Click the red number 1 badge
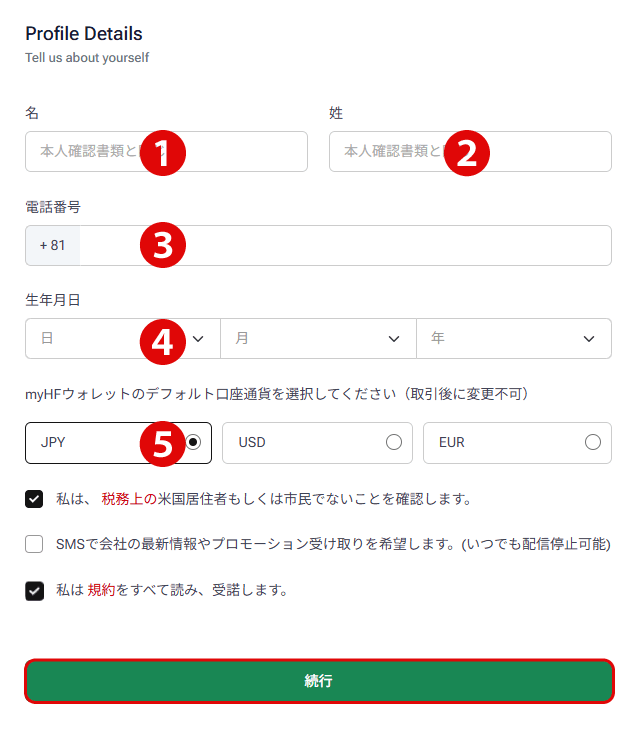The height and width of the screenshot is (729, 633). click(163, 153)
